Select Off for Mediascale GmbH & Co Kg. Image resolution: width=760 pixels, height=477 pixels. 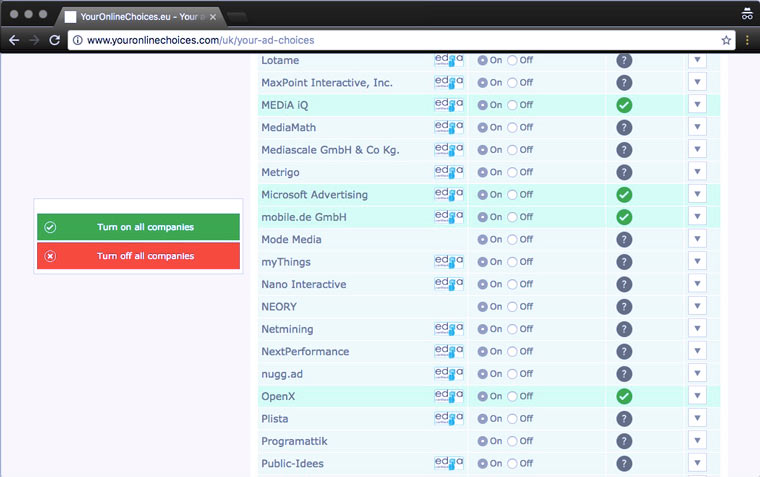click(x=512, y=150)
